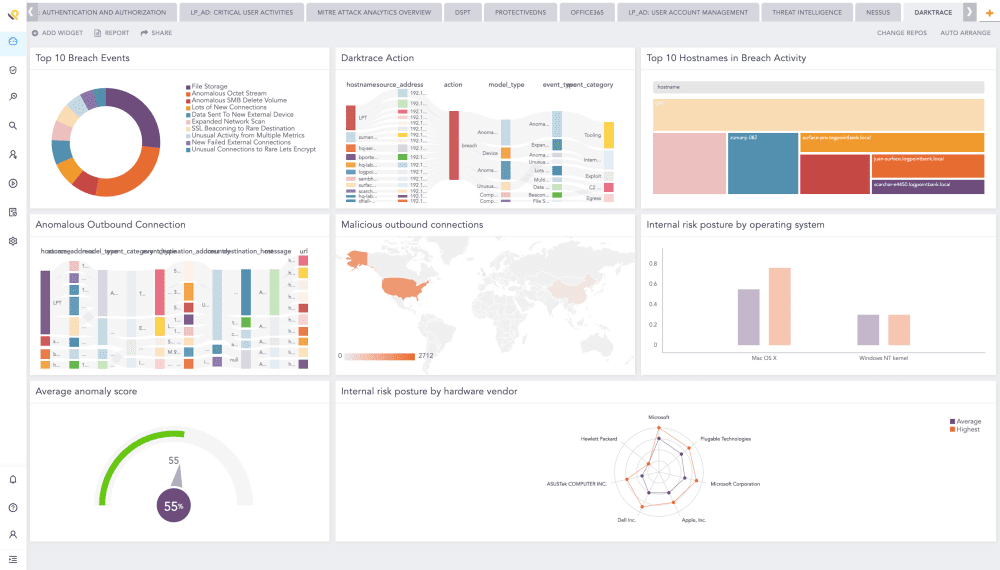Click the Hewlett Packard radar label
Viewport: 1000px width, 570px height.
599,439
